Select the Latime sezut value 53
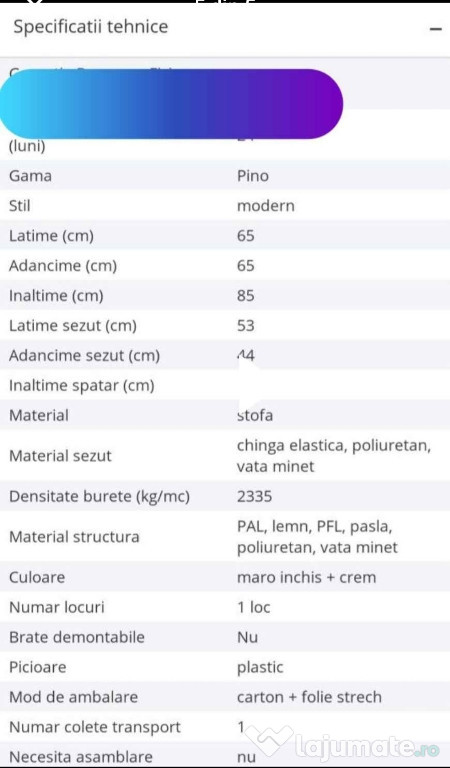 coord(246,326)
